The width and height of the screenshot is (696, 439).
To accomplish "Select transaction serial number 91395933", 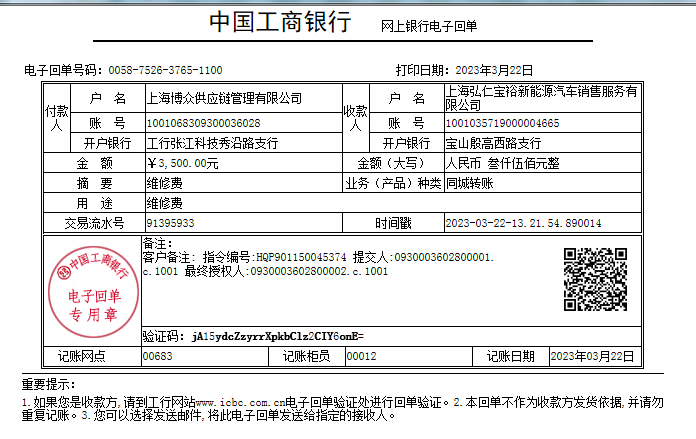I will coord(170,223).
